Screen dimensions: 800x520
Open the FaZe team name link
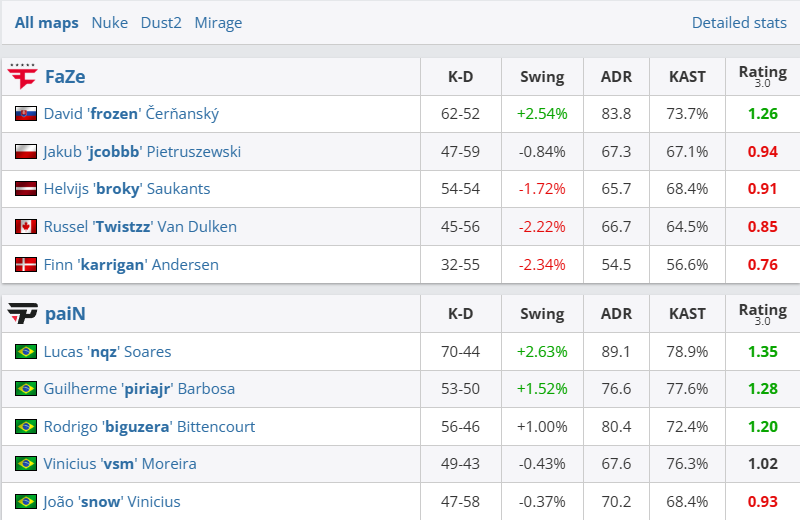coord(65,76)
